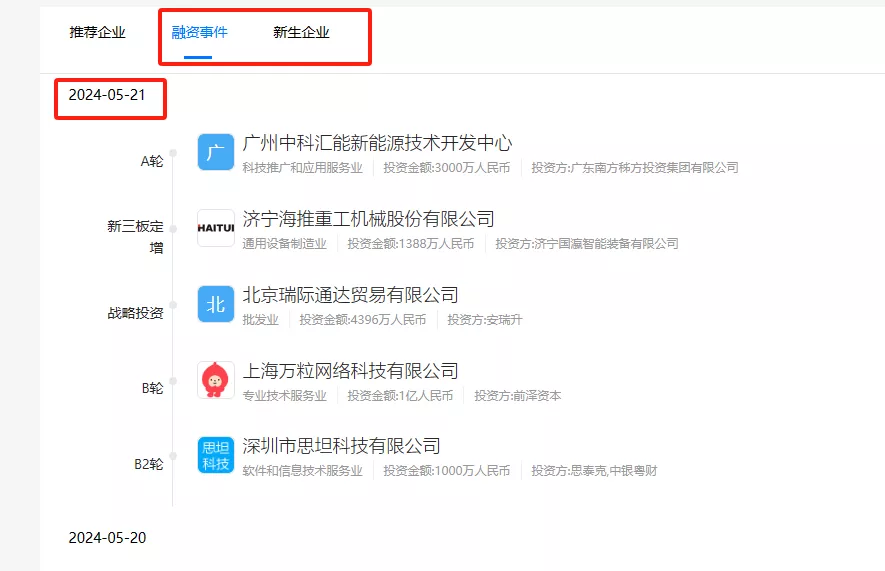This screenshot has width=885, height=571.
Task: Select the 融资事件 tab
Action: click(x=199, y=33)
